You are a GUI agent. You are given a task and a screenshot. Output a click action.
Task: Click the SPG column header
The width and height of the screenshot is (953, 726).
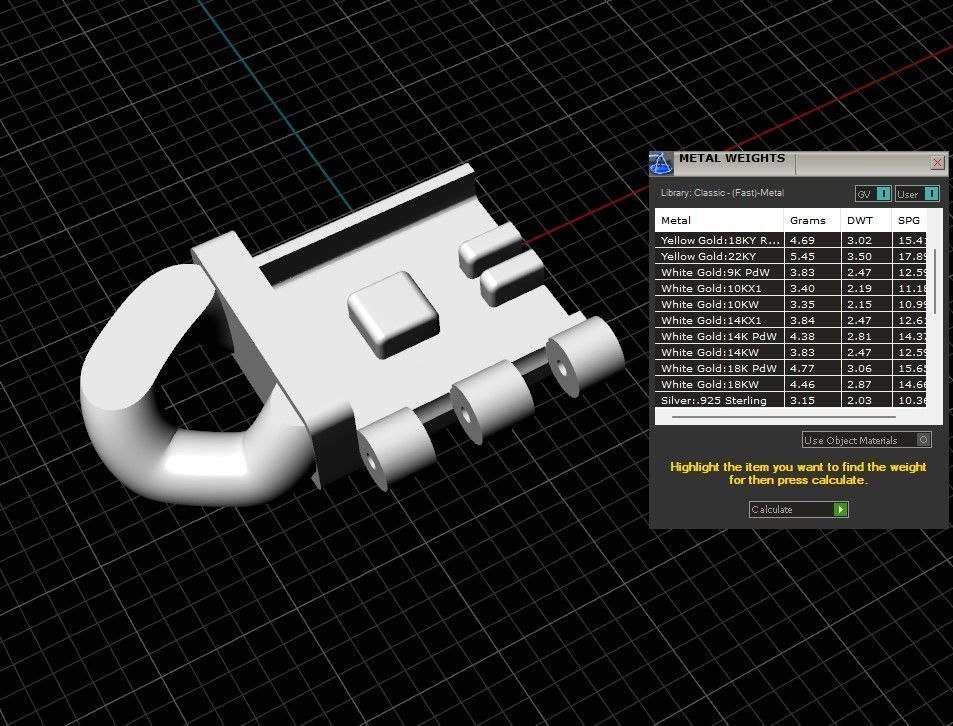(x=909, y=221)
